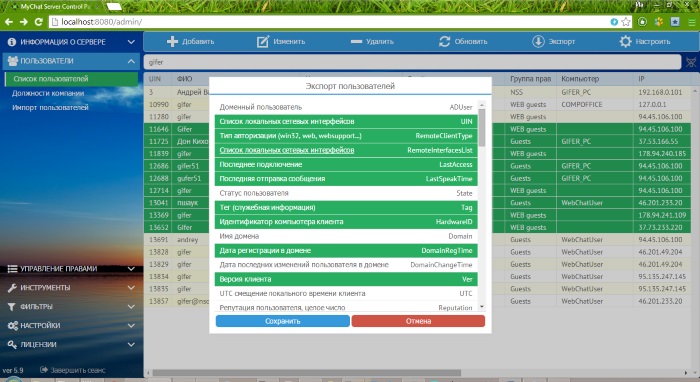Click the Экспорт download icon
700x382 pixels.
[x=538, y=42]
